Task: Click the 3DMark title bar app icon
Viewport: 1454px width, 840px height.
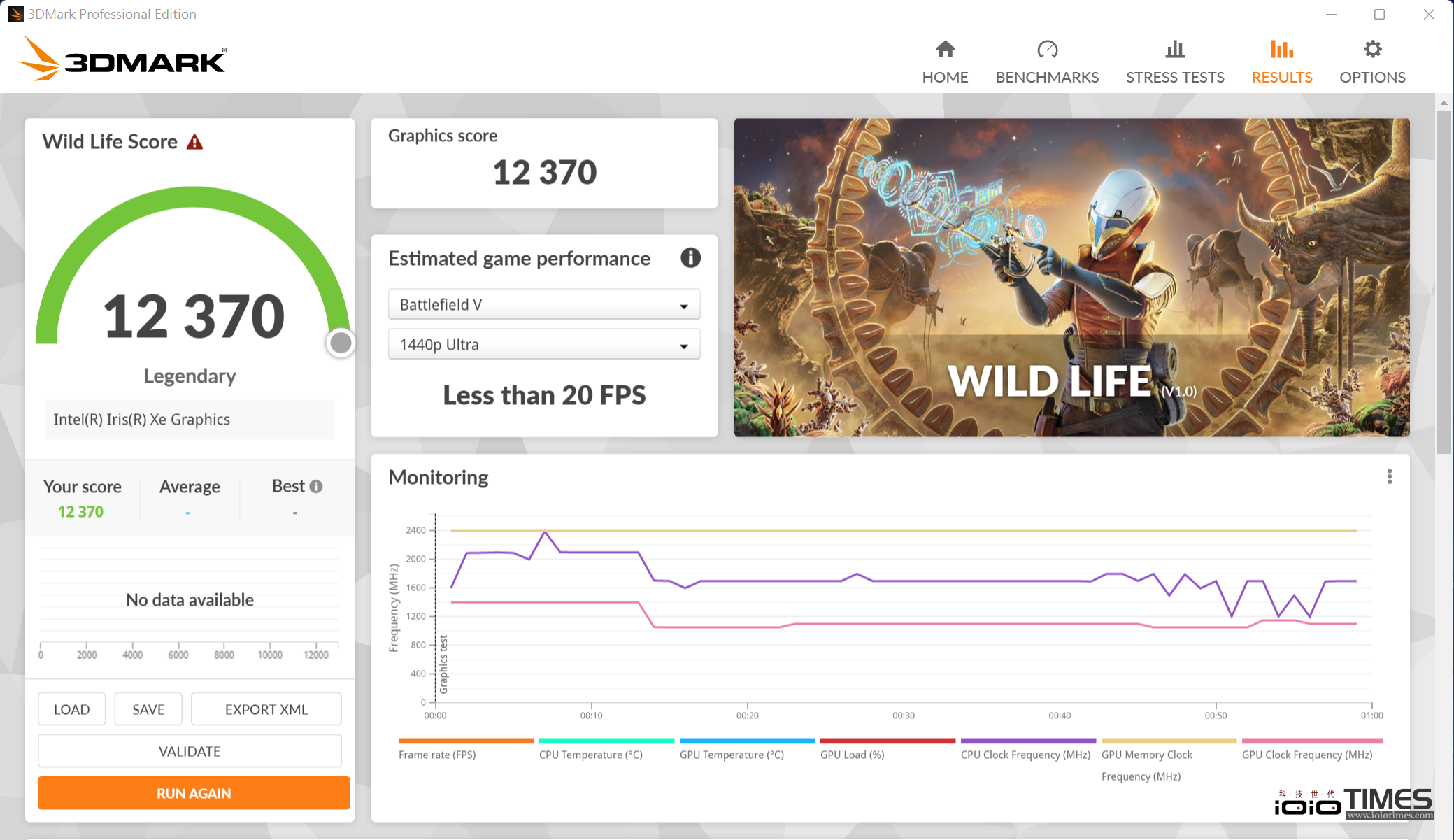Action: coord(15,14)
